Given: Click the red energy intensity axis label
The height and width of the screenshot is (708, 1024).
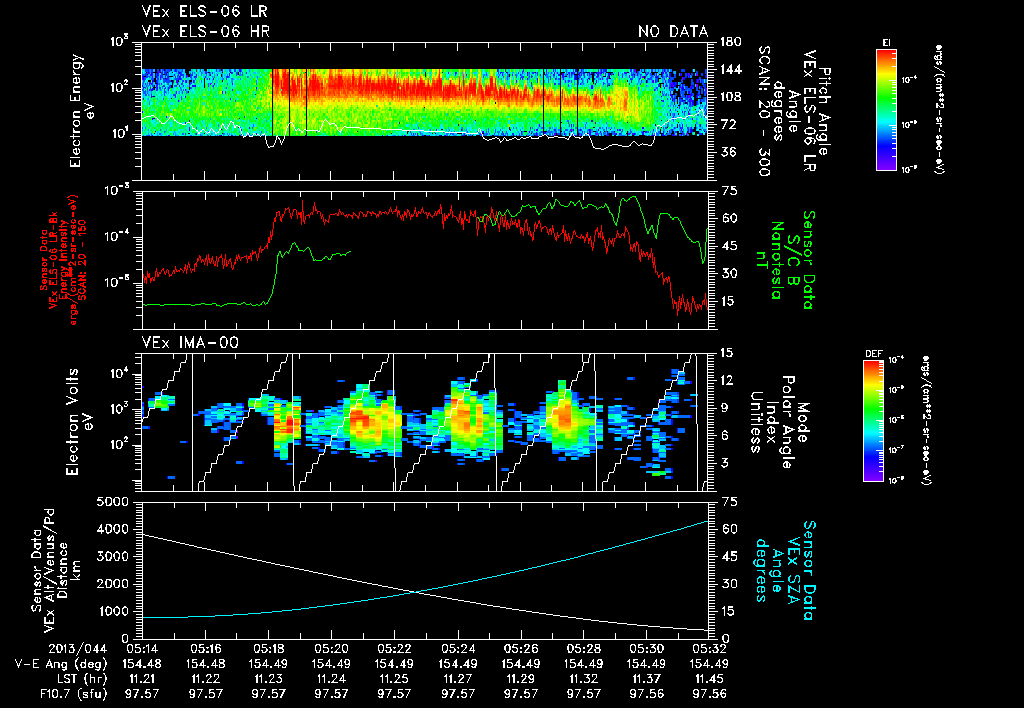Looking at the screenshot, I should 62,260.
